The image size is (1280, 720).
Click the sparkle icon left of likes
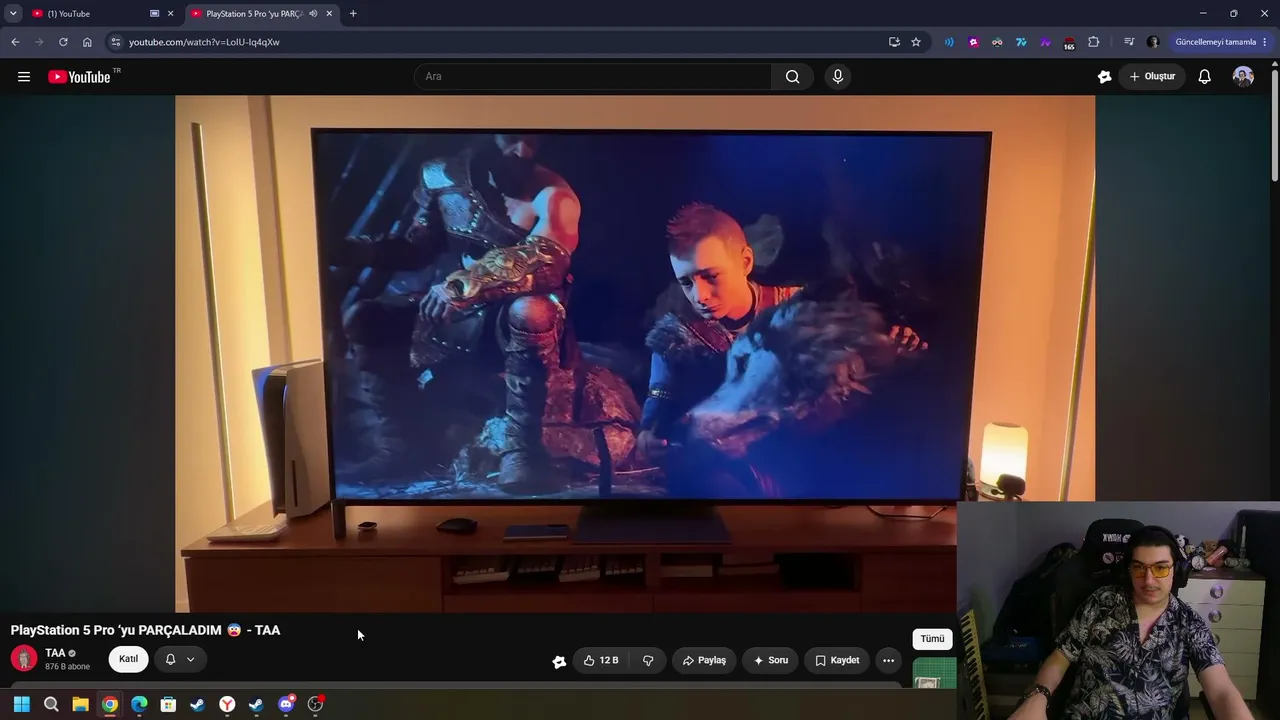click(559, 661)
